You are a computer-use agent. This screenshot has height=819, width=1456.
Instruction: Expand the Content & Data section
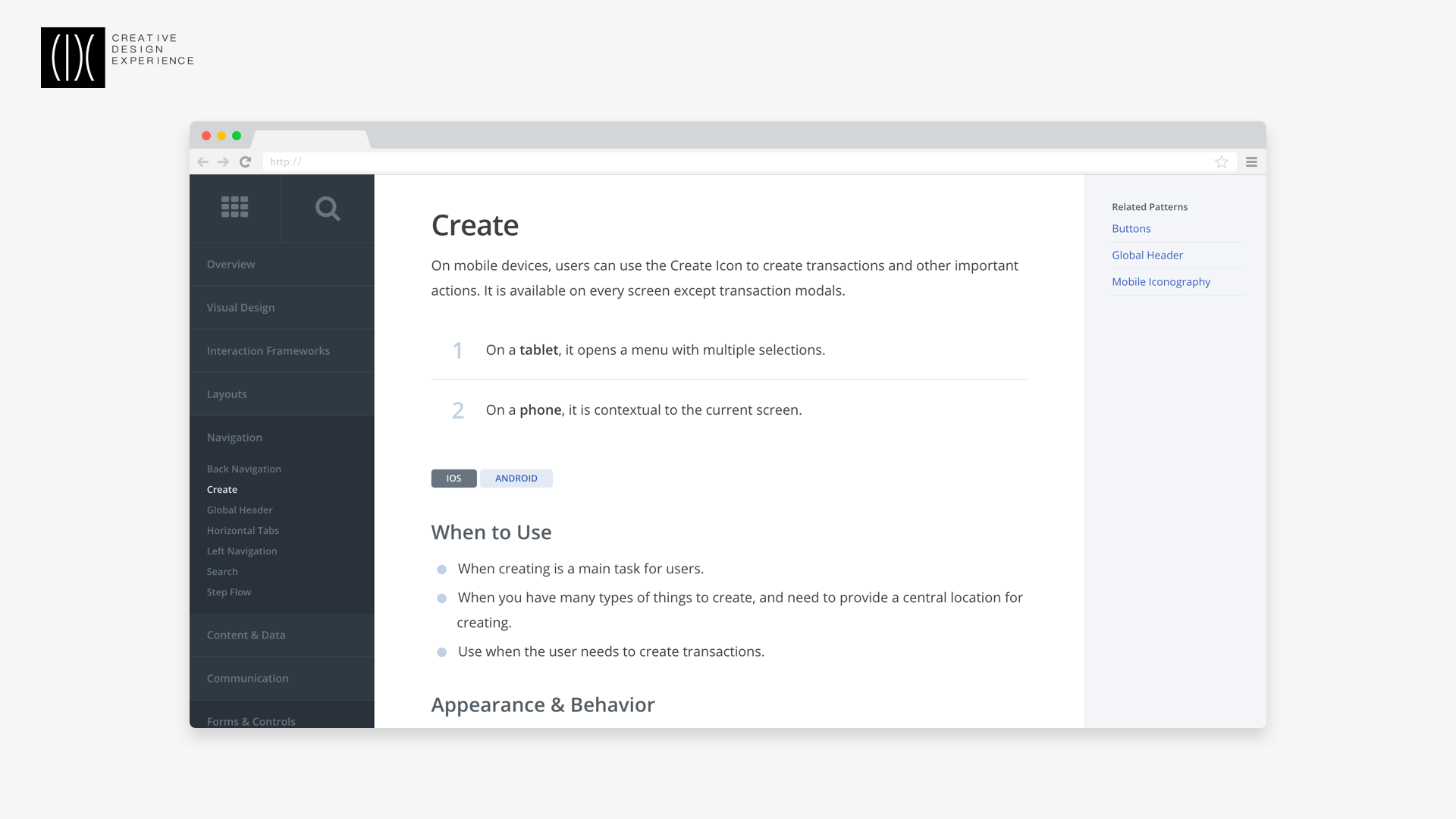282,635
